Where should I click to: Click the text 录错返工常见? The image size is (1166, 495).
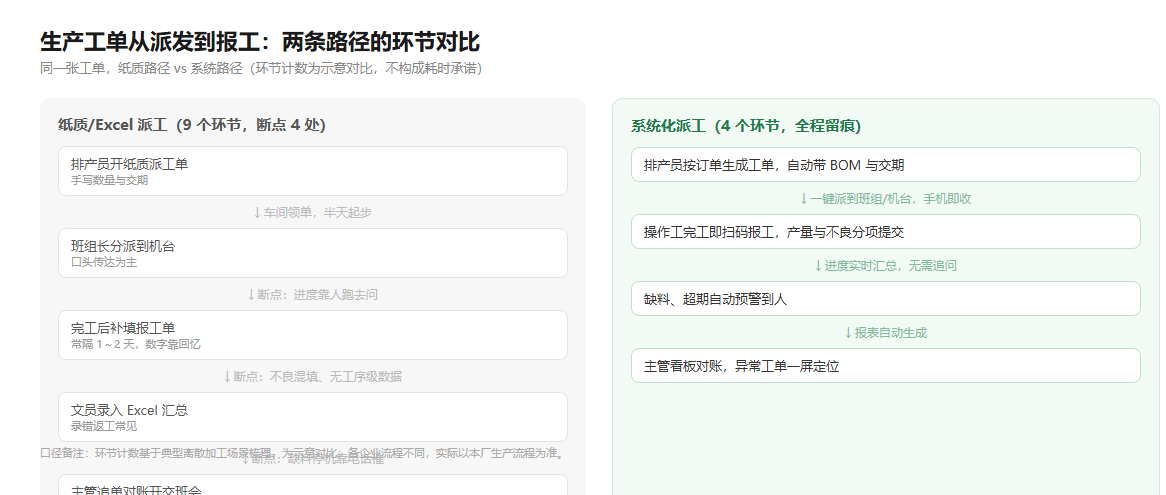pyautogui.click(x=104, y=427)
